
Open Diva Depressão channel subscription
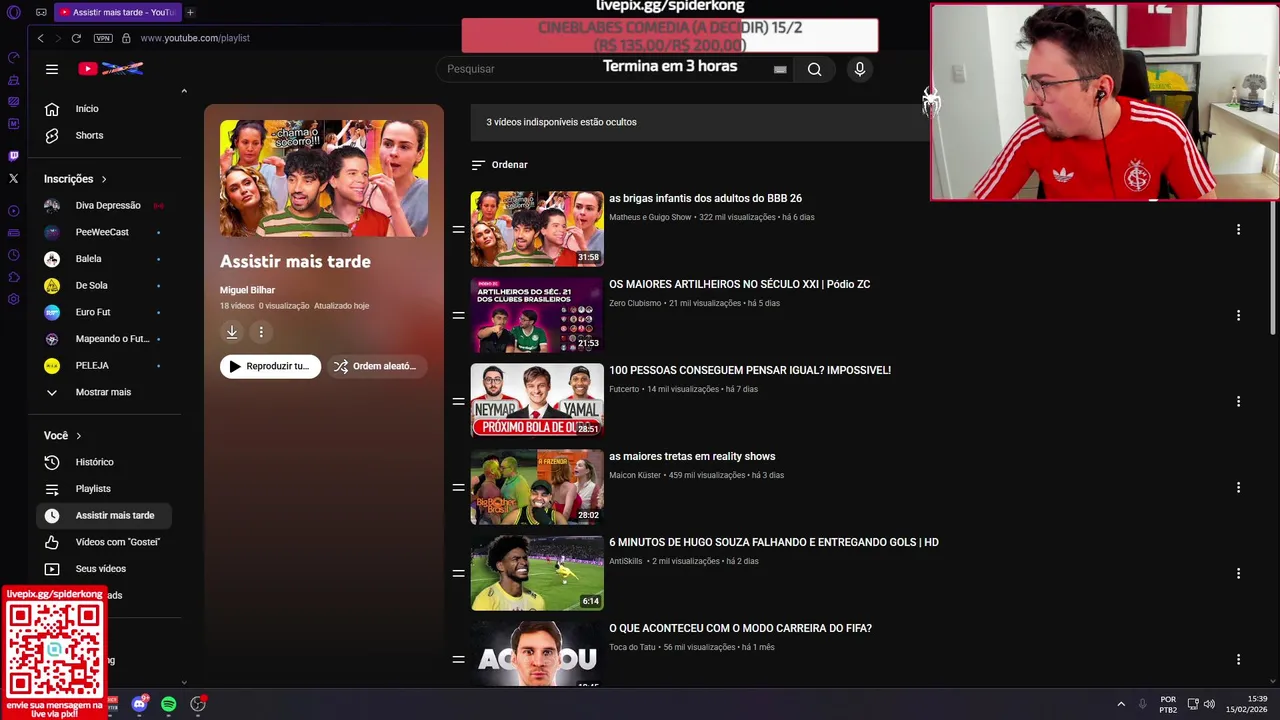click(103, 205)
